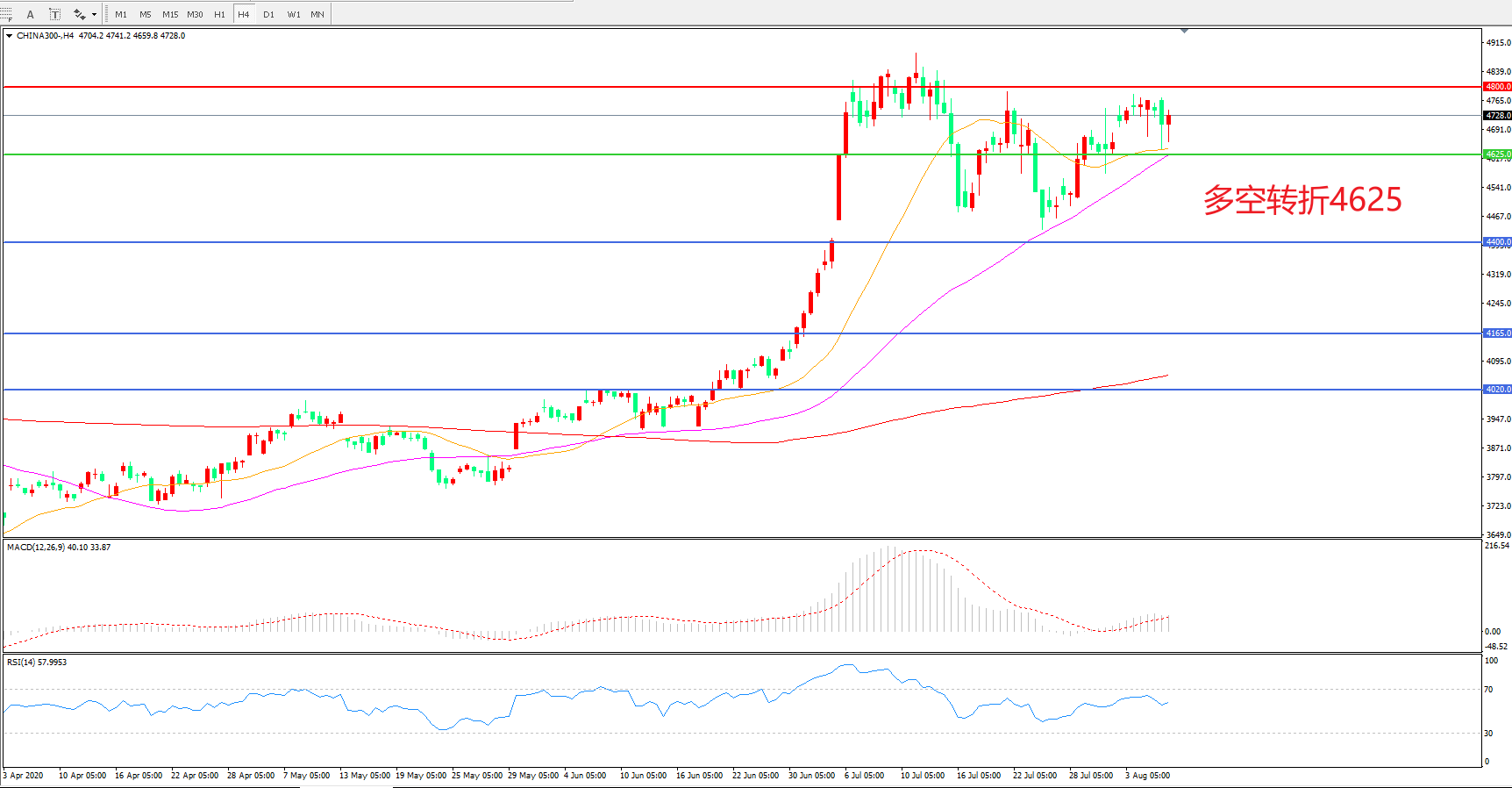This screenshot has width=1512, height=788.
Task: Switch chart to D1 timeframe
Action: (x=268, y=14)
